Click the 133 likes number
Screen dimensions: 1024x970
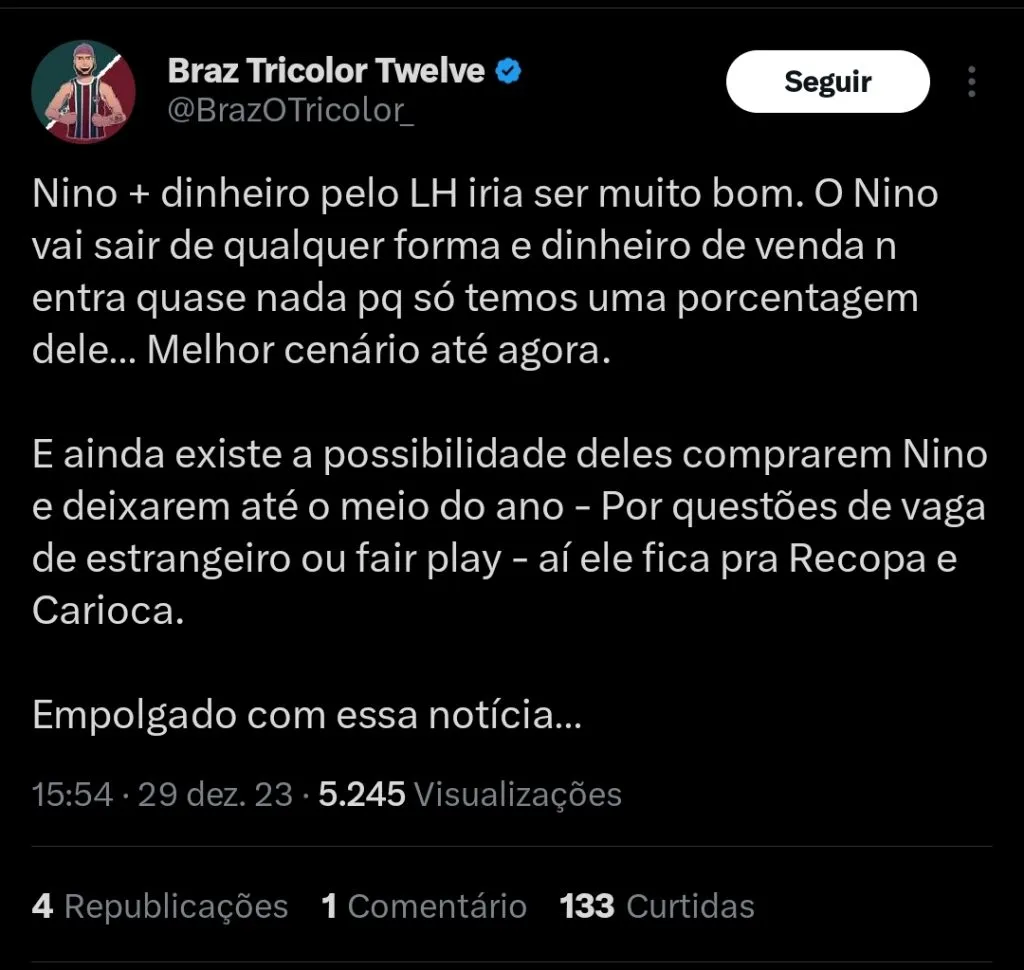tap(587, 907)
